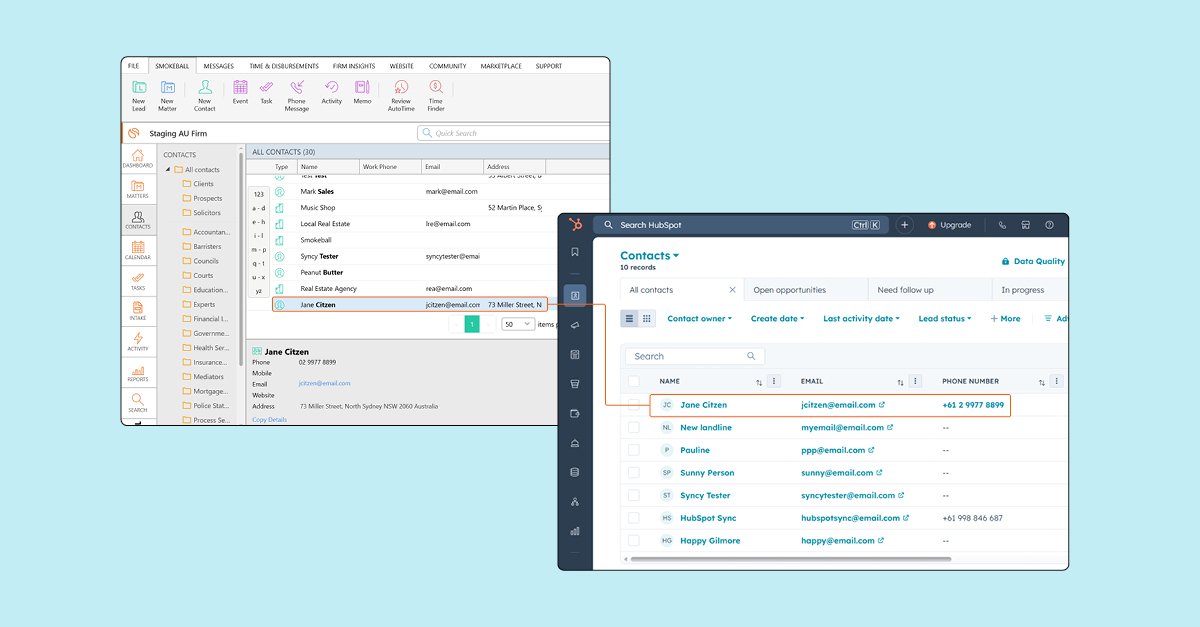Open the Create date filter dropdown

[779, 319]
